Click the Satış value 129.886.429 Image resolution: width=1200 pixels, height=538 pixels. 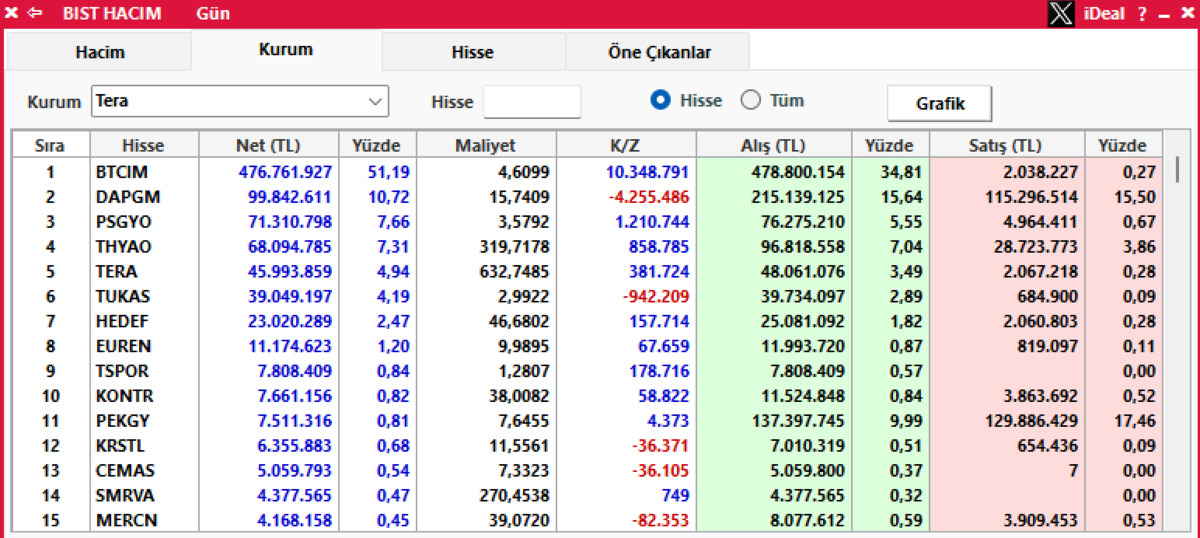[x=1032, y=421]
